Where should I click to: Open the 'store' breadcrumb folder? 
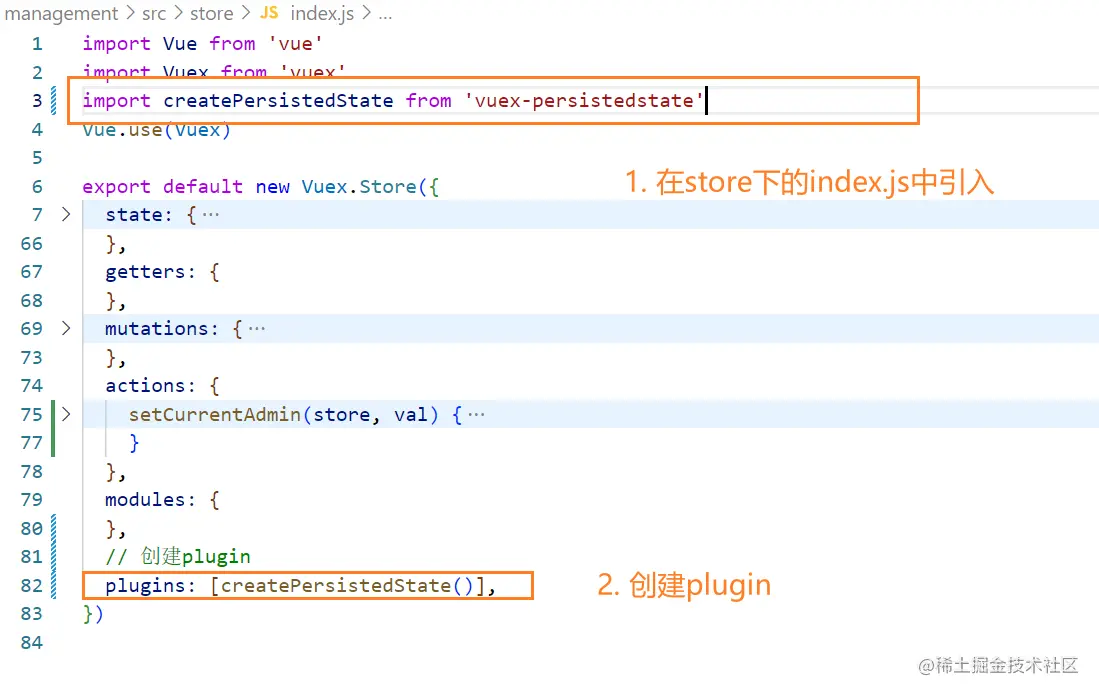212,13
